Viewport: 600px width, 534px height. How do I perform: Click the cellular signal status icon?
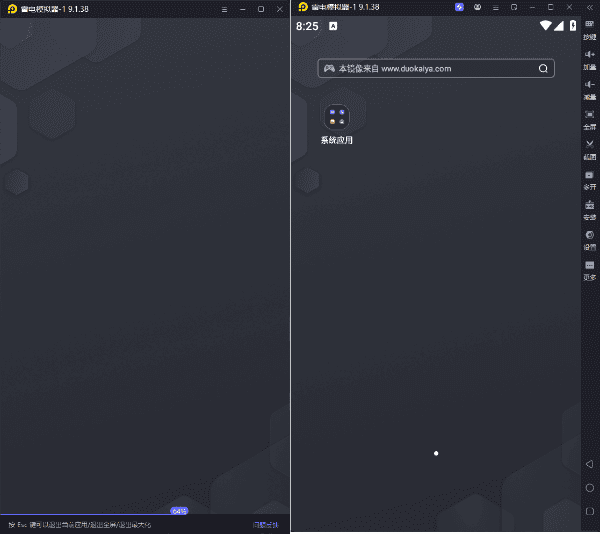click(559, 26)
